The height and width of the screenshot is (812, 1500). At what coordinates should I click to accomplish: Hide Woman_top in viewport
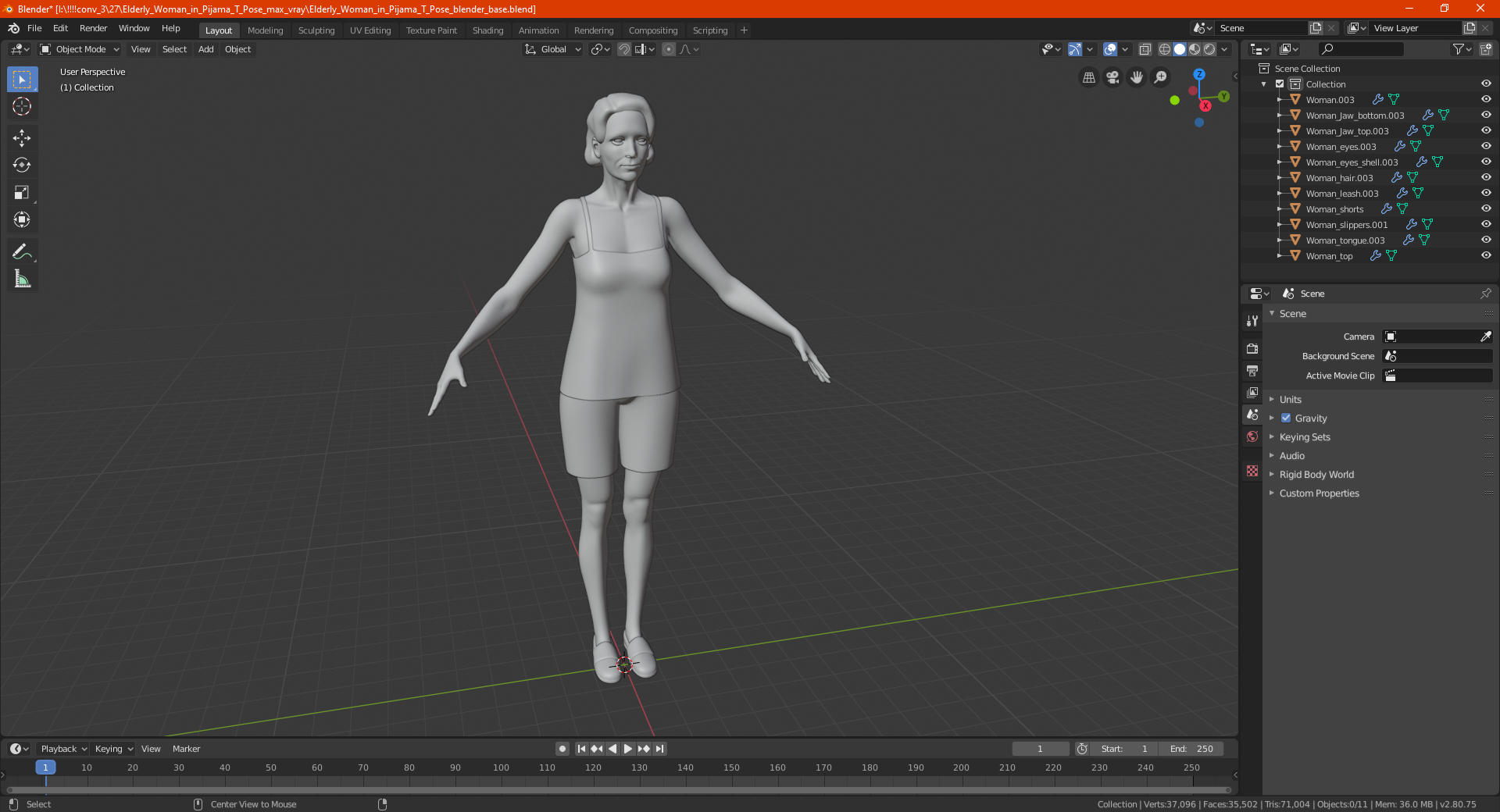(x=1486, y=255)
